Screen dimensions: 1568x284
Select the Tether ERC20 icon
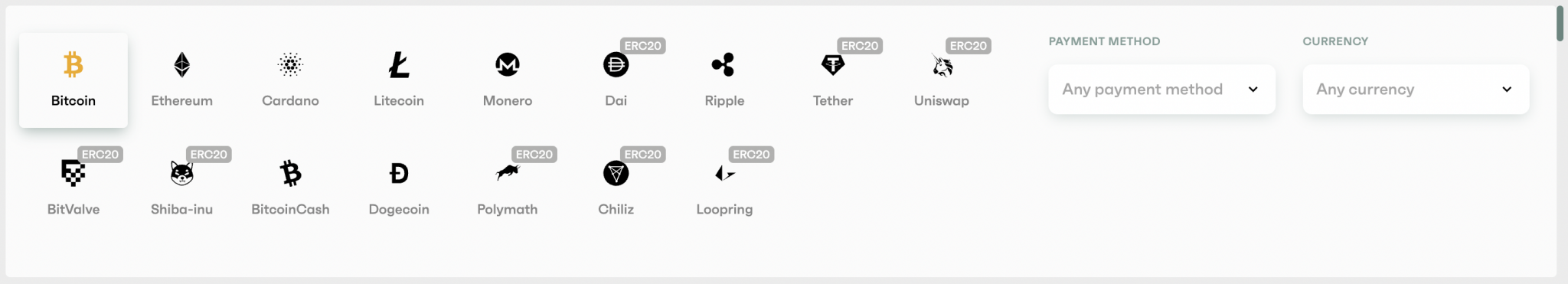tap(833, 65)
